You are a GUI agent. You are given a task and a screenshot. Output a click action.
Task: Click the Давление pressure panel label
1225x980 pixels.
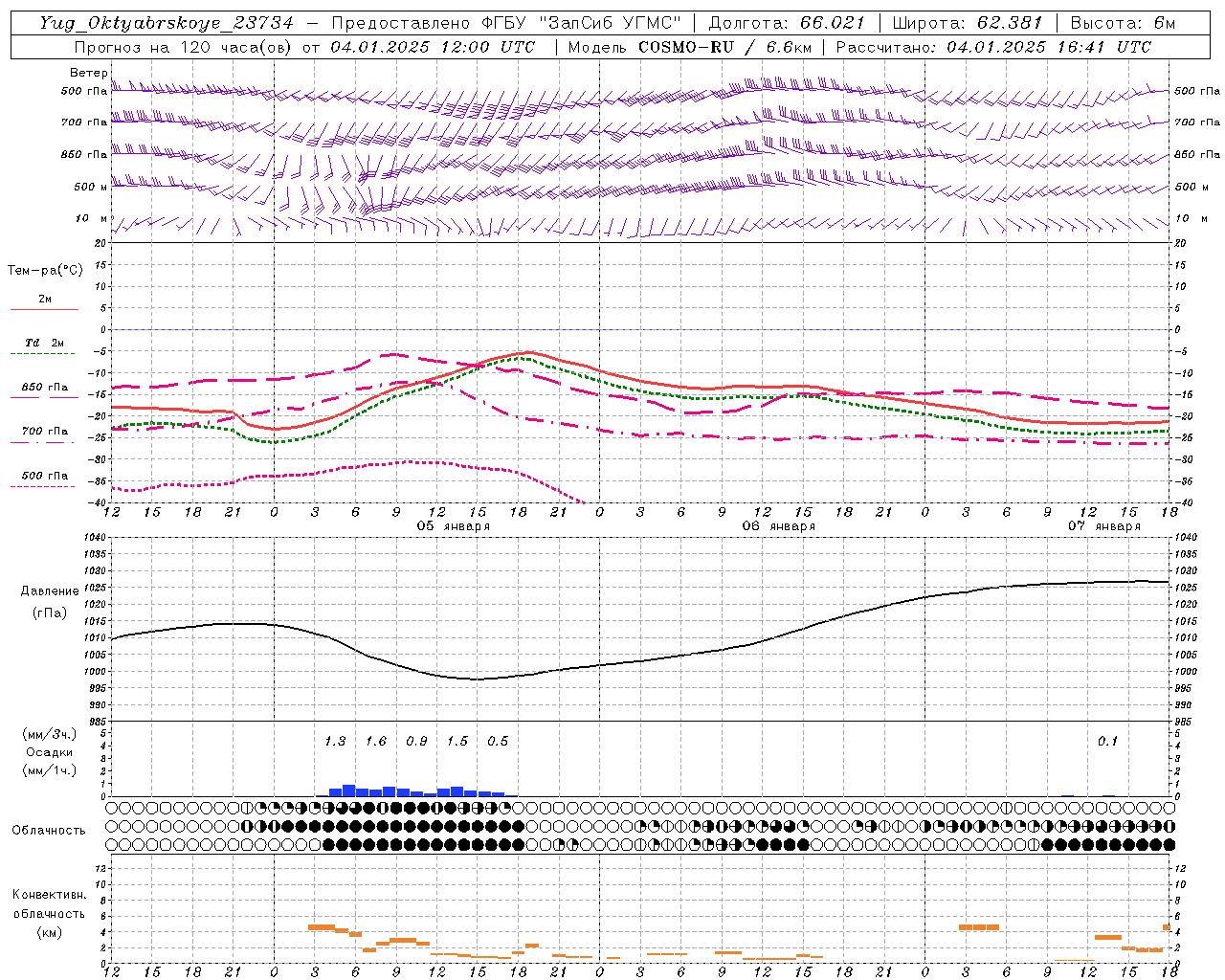pyautogui.click(x=50, y=591)
